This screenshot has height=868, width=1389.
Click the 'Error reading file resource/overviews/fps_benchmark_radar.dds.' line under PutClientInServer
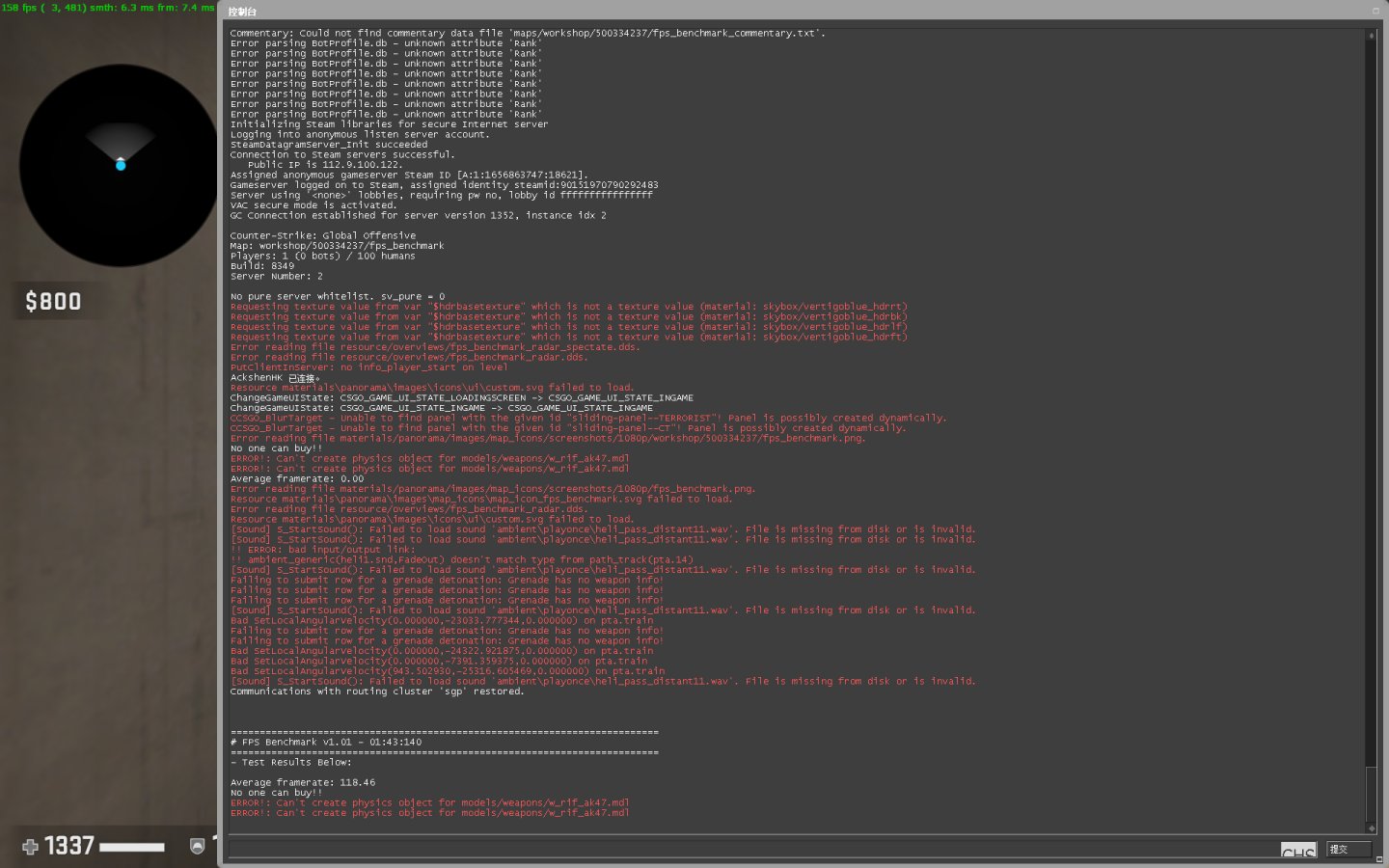click(x=409, y=357)
